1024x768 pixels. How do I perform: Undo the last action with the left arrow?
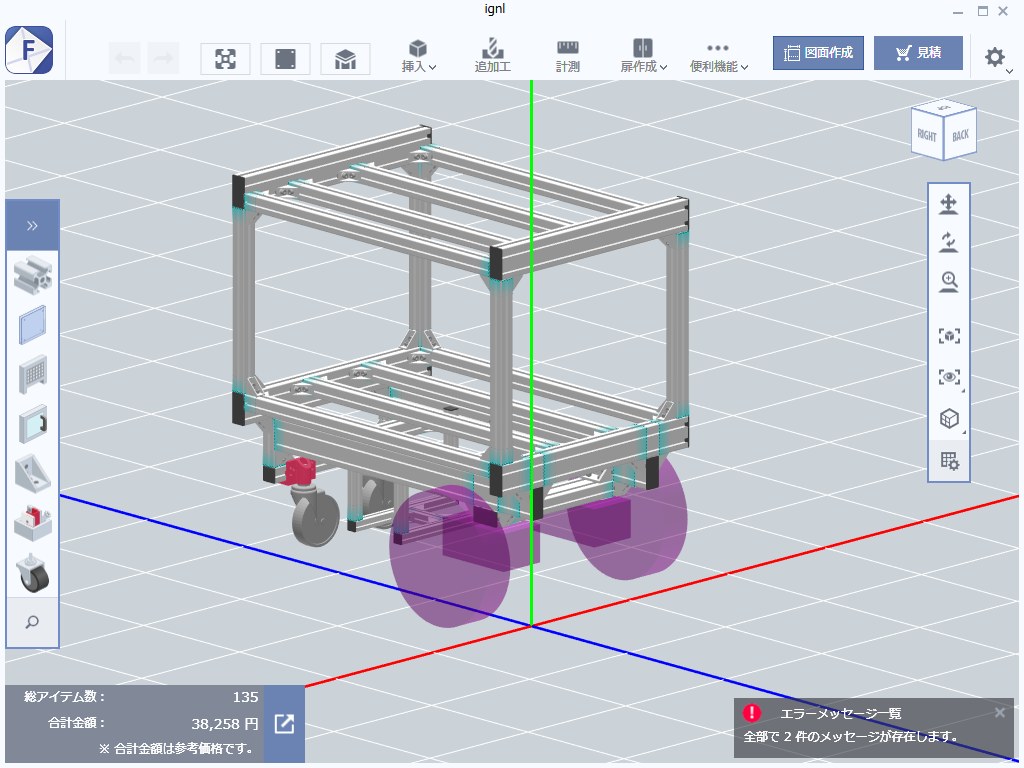click(x=124, y=59)
